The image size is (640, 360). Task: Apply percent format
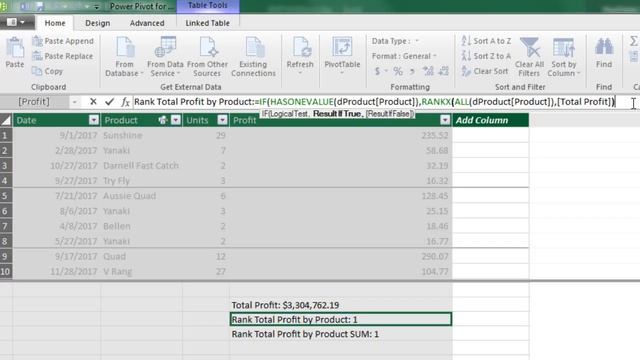coord(398,71)
